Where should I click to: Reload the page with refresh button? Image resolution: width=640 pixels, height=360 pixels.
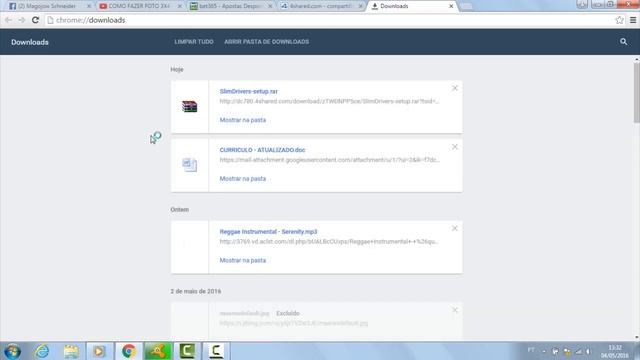pos(36,20)
